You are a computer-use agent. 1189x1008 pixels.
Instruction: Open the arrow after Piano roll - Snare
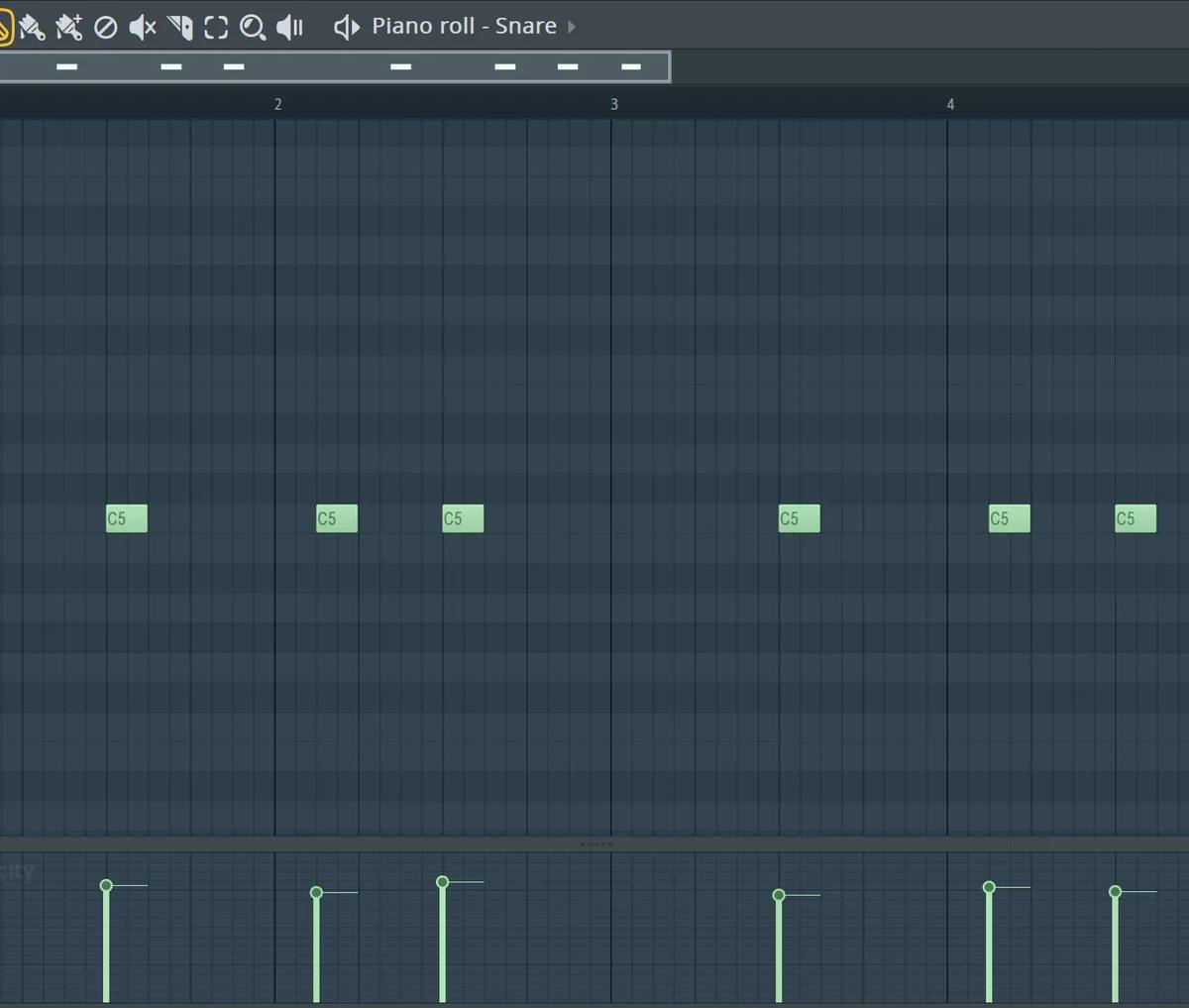tap(572, 27)
